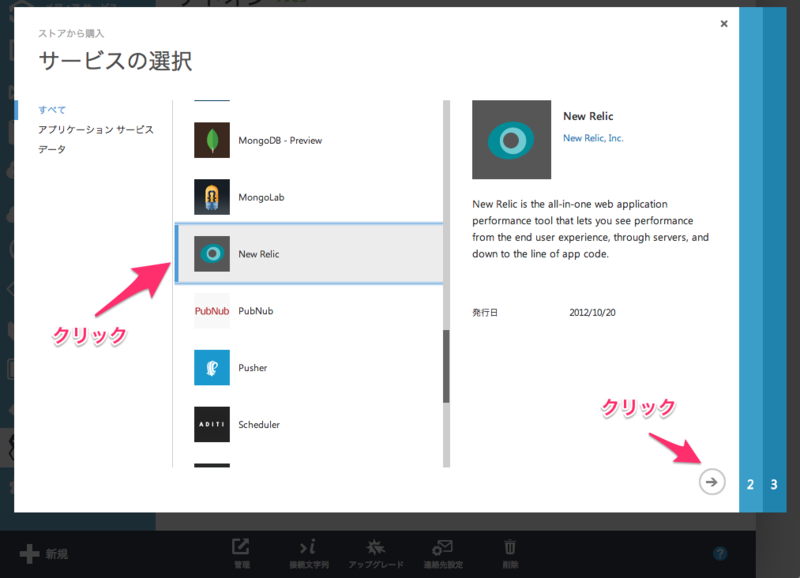
Task: Click the ADITI Scheduler icon
Action: 212,424
